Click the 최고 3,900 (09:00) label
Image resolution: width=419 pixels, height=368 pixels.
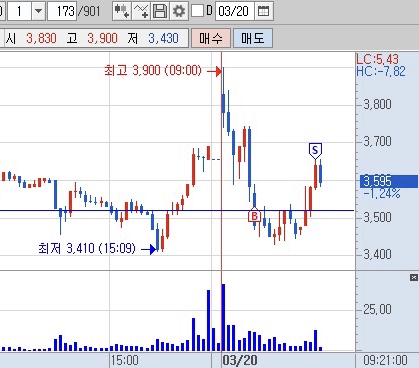(153, 71)
